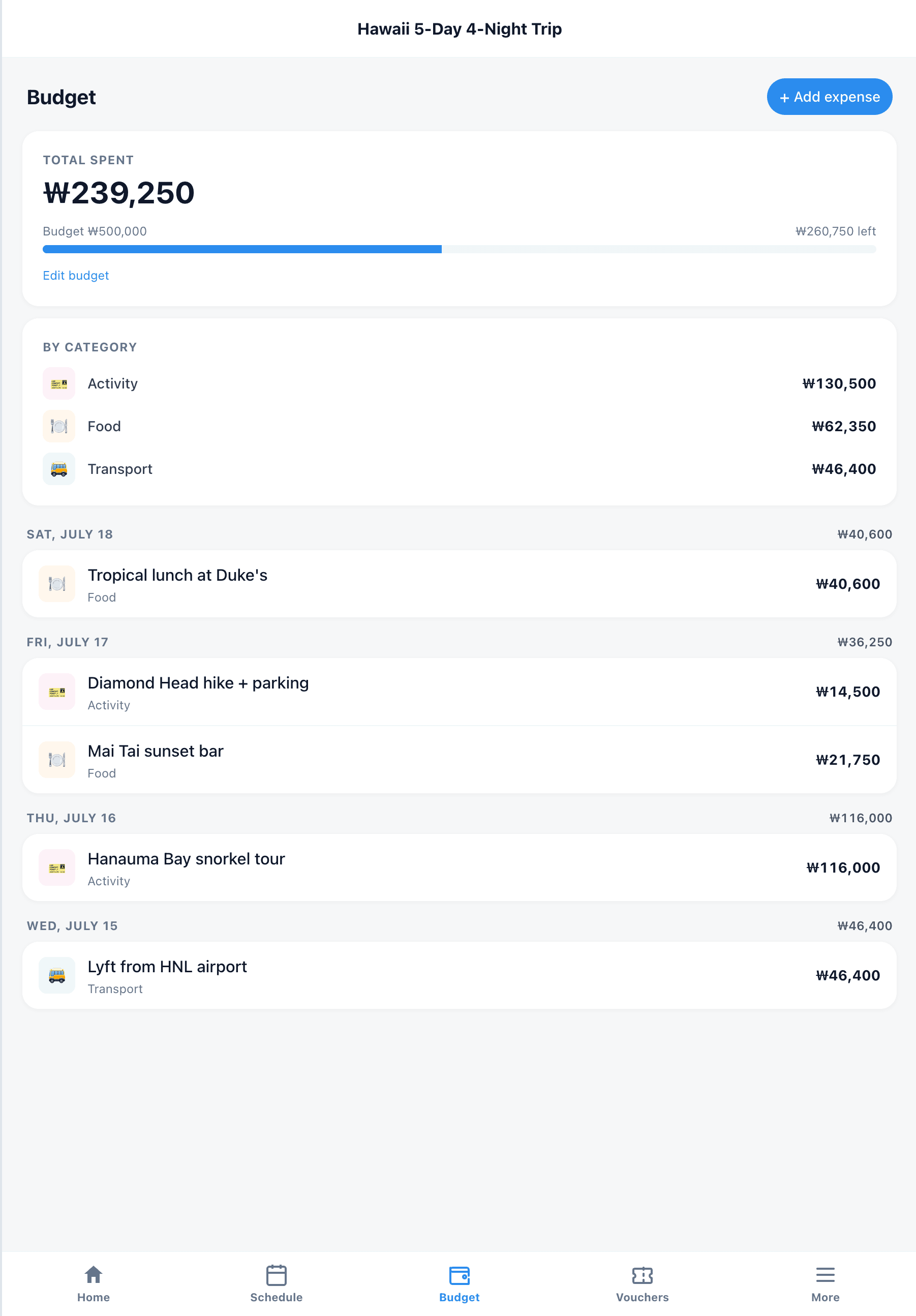Open the Edit budget link
Screen dimensions: 916x1316
(x=76, y=276)
